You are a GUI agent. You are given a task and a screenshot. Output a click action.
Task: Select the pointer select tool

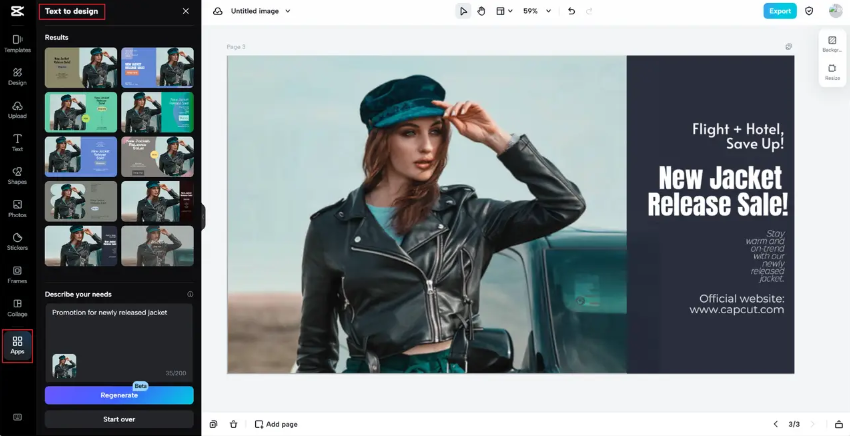(x=463, y=11)
